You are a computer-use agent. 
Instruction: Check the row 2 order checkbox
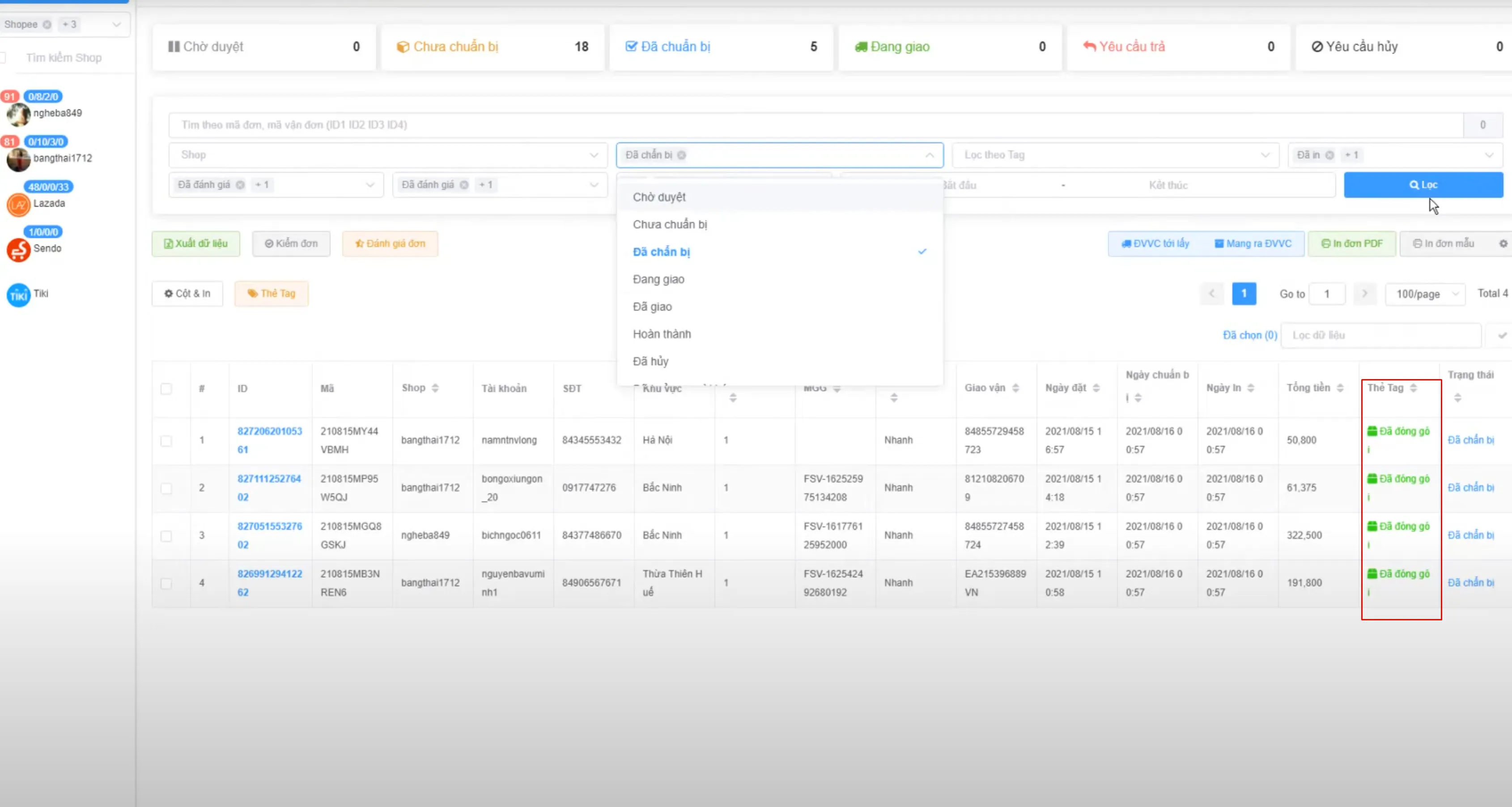166,489
